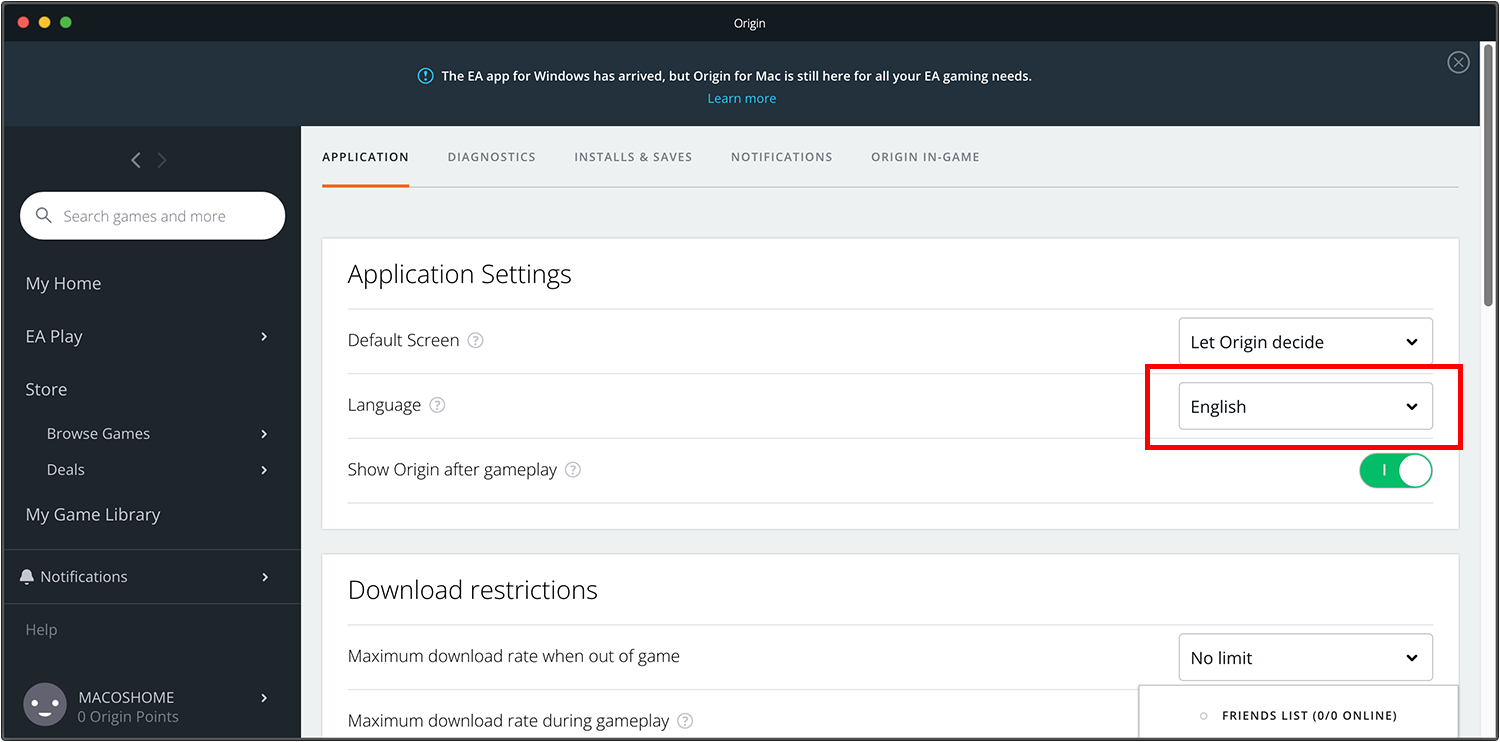
Task: Select EA Play in the sidebar
Action: pos(54,337)
